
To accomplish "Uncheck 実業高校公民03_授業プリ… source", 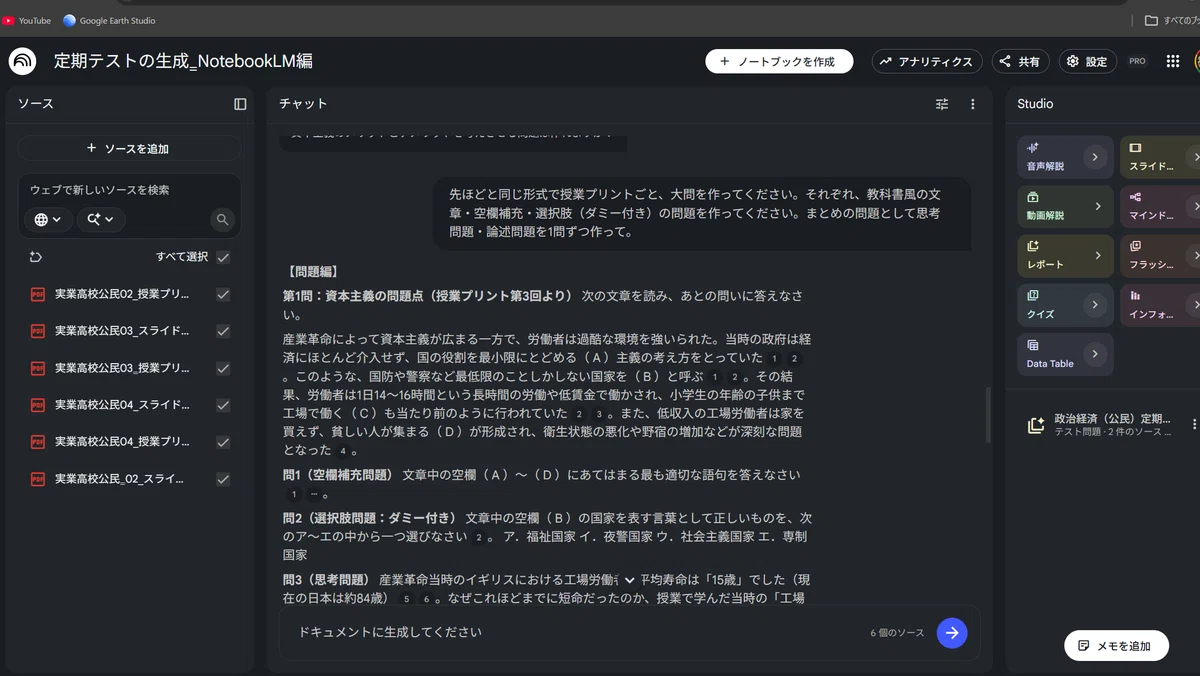I will (223, 368).
